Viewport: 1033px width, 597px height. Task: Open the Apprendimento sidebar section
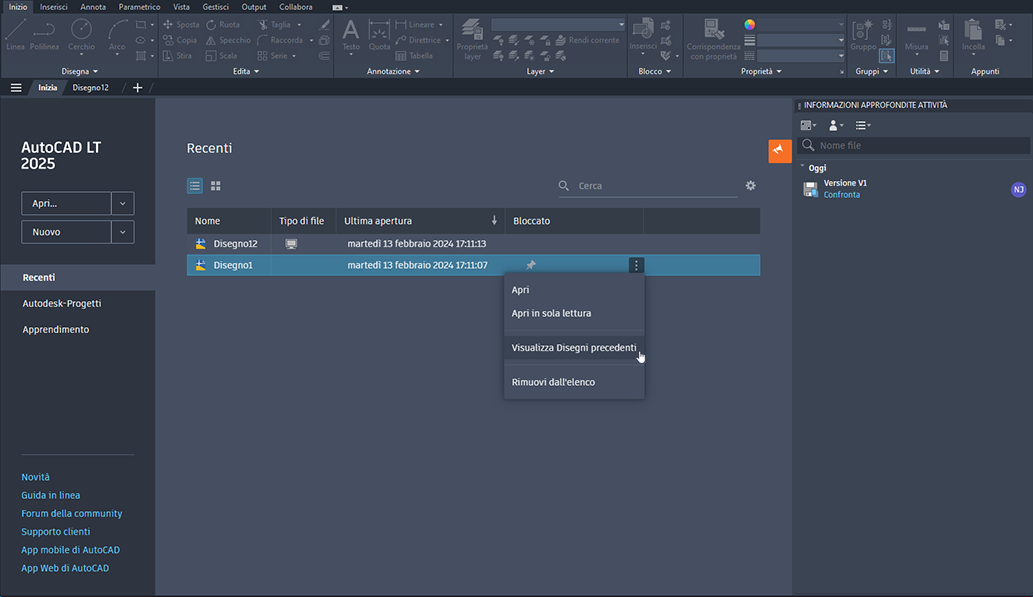56,329
